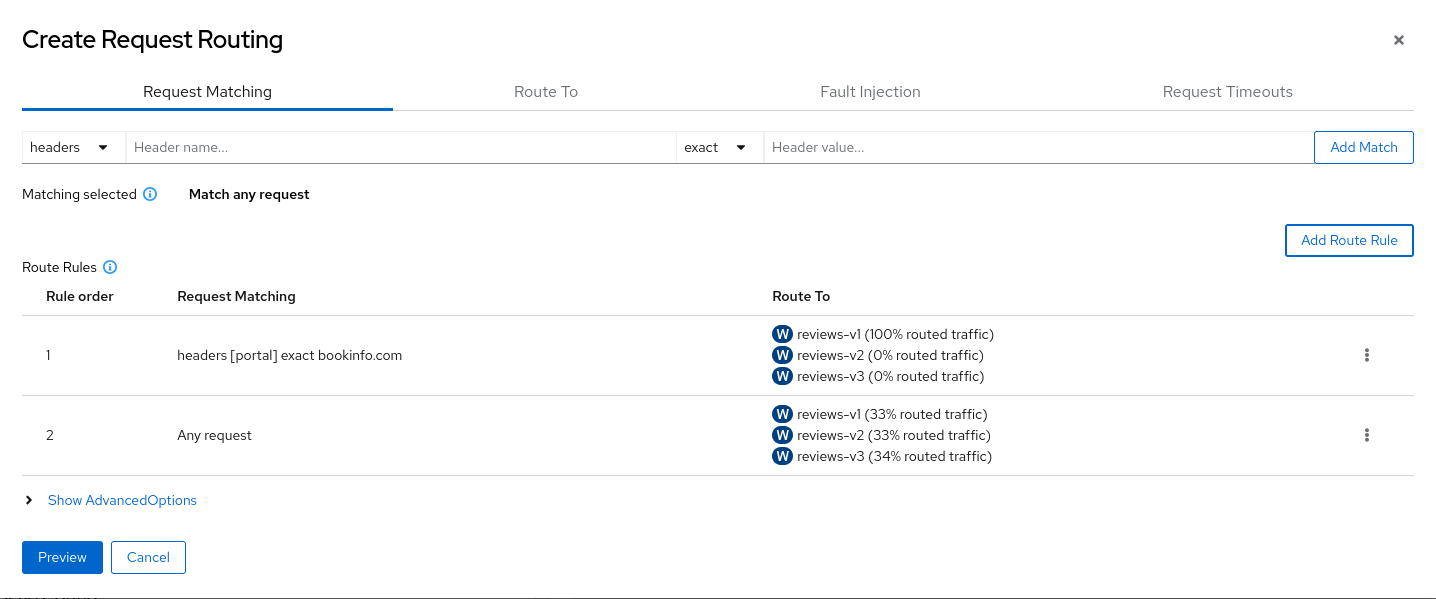This screenshot has width=1436, height=599.
Task: Click the info icon beside Matching selected
Action: (x=150, y=194)
